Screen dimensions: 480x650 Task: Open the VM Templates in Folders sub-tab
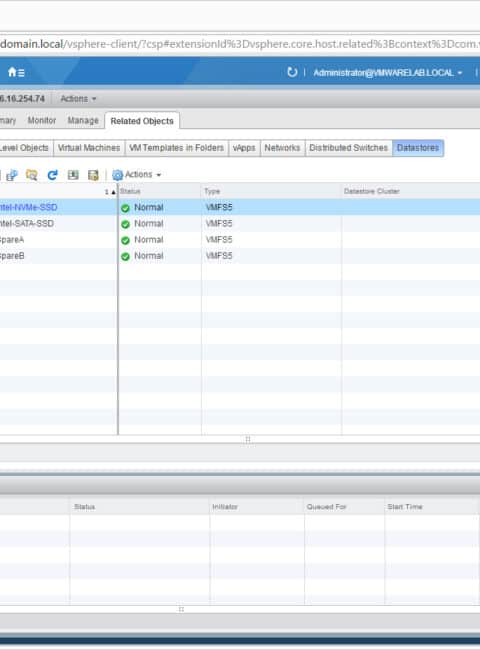click(176, 148)
